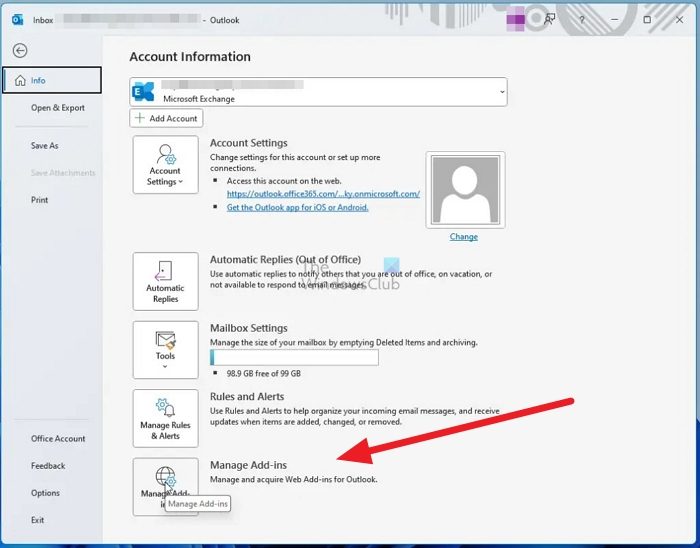Click the Change photo link

(x=463, y=237)
